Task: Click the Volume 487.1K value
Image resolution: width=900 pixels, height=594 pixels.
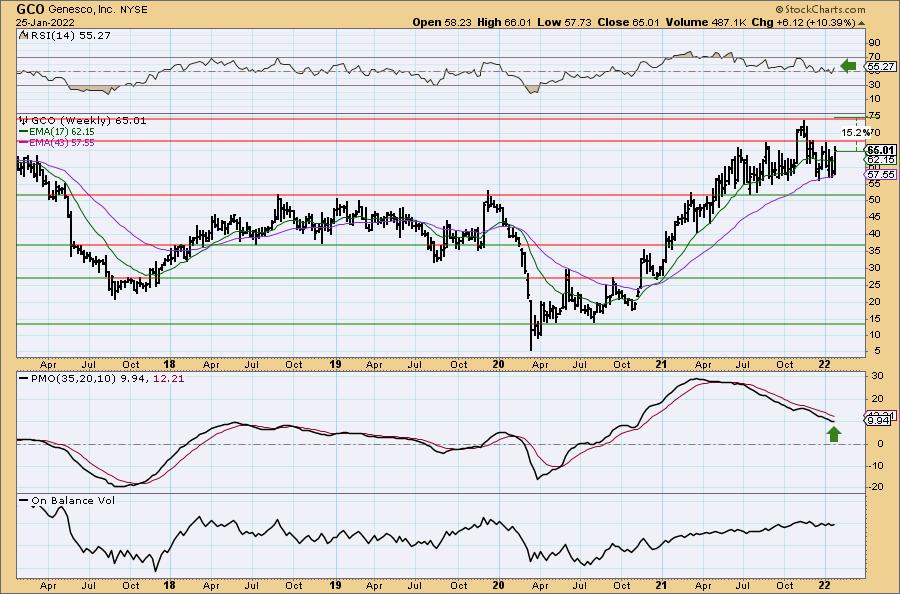Action: pyautogui.click(x=706, y=22)
